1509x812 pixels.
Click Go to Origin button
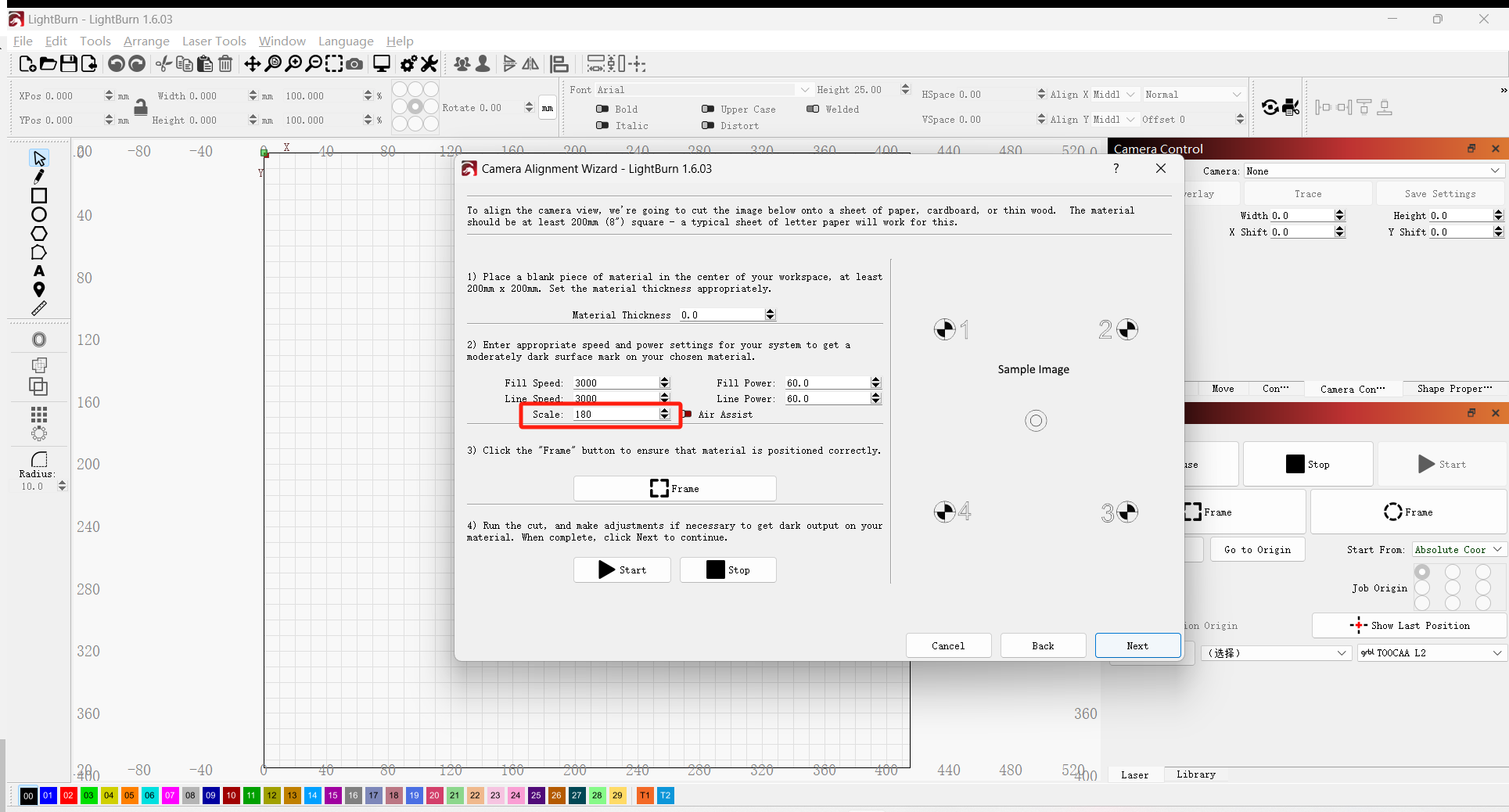click(x=1257, y=550)
